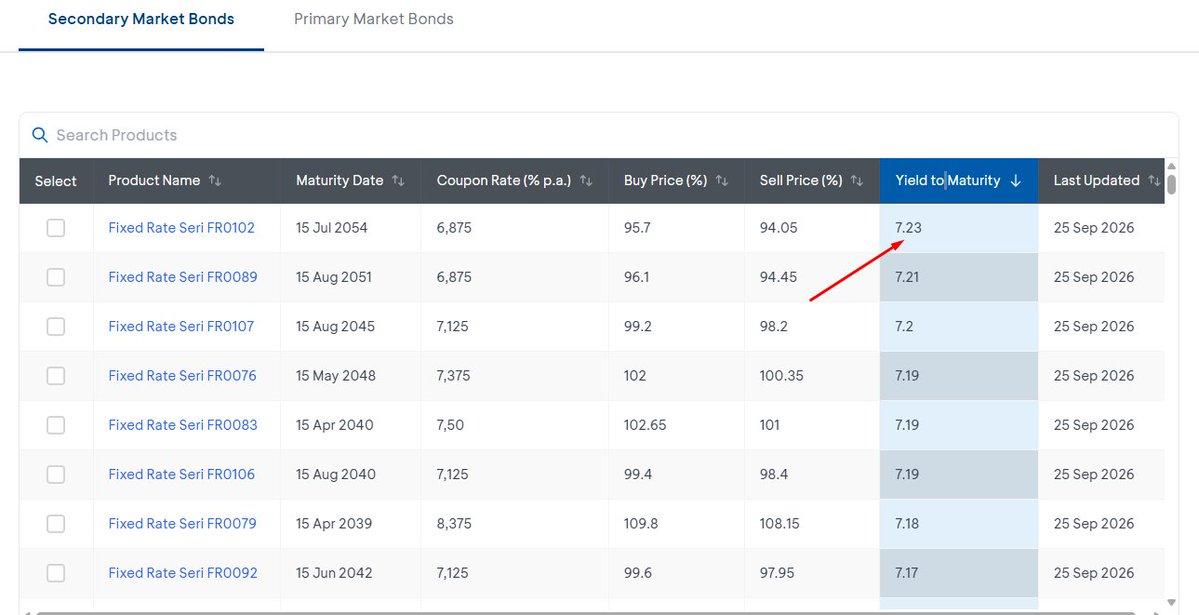The image size is (1199, 615).
Task: Click the 7.23 yield value
Action: pyautogui.click(x=908, y=228)
